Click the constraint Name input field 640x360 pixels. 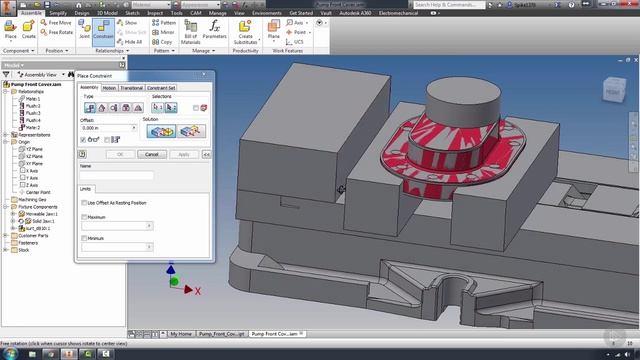[117, 175]
